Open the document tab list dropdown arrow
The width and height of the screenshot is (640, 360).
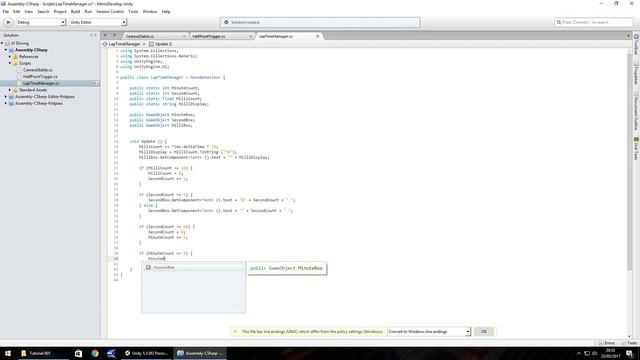pos(628,36)
